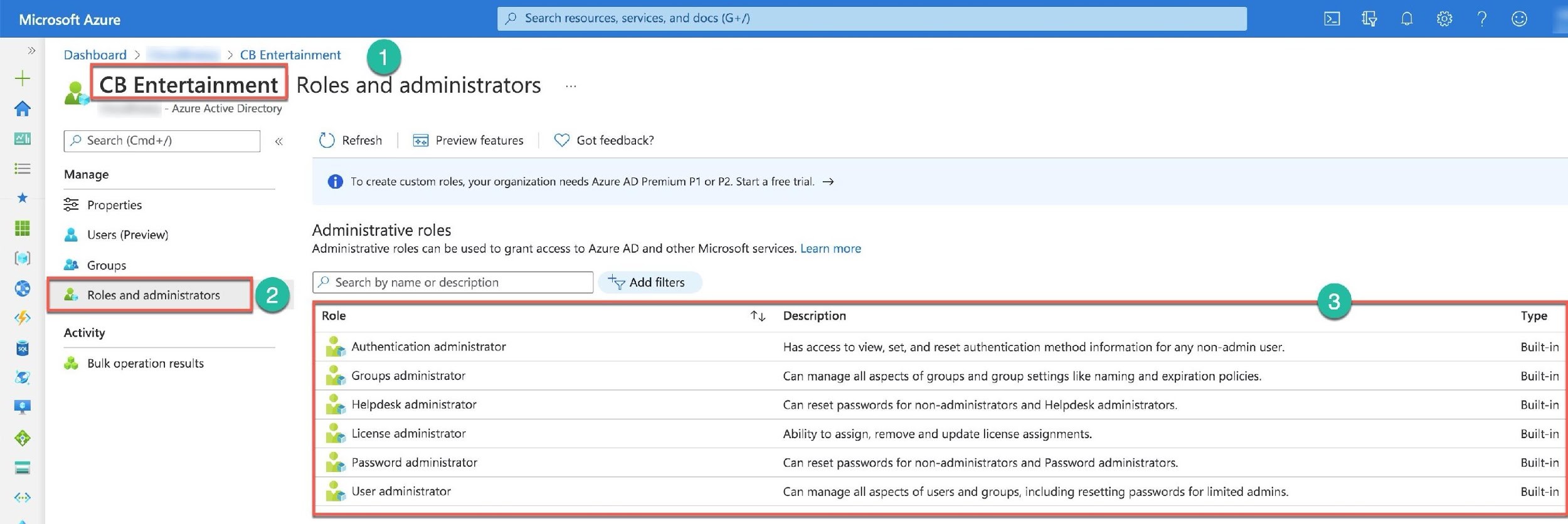Click the Add filters button
This screenshot has height=524, width=1568.
coord(650,283)
